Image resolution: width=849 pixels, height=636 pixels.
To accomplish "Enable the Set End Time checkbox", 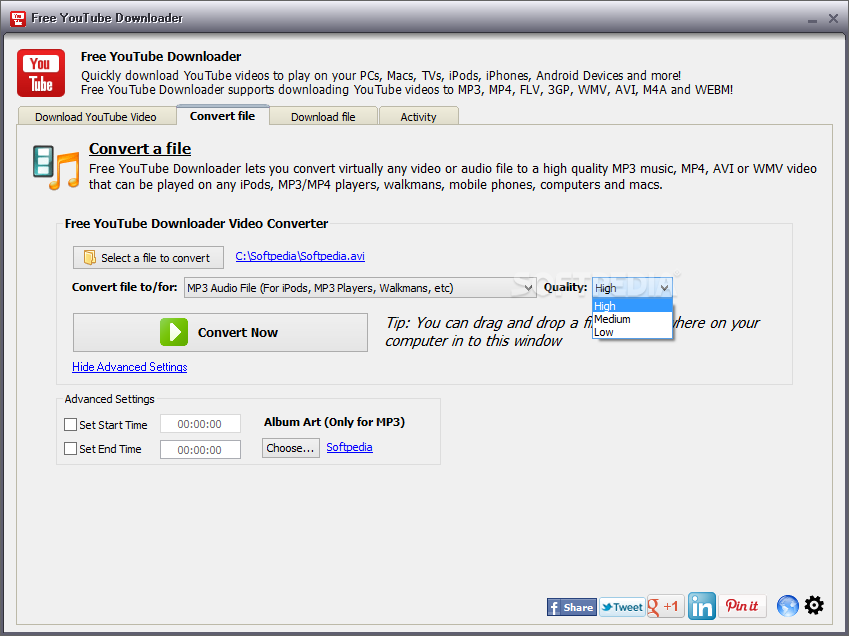I will coord(70,449).
